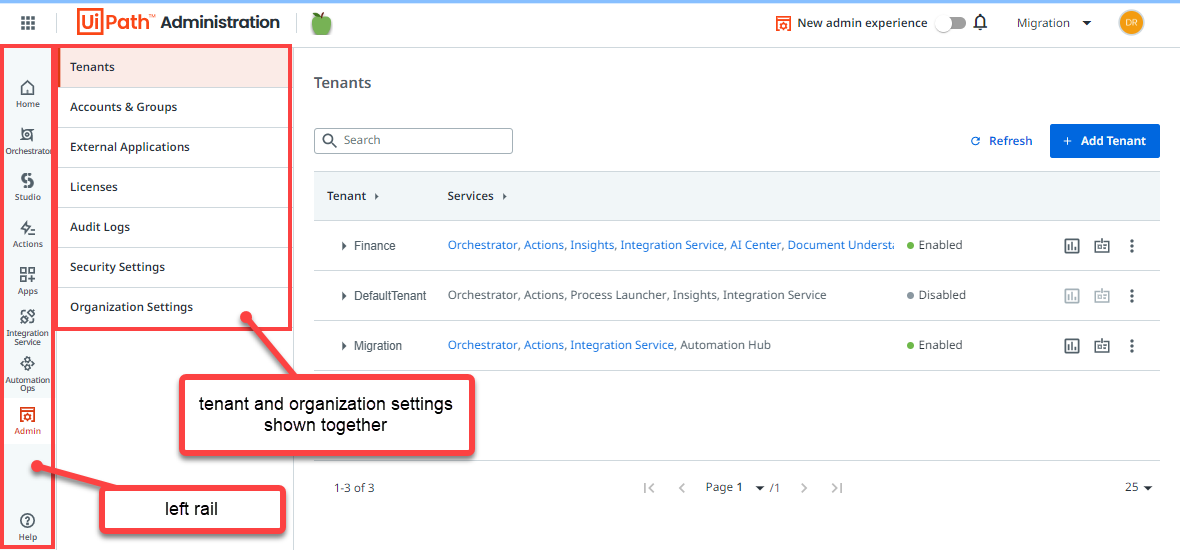Go to previous page
Image resolution: width=1180 pixels, height=550 pixels.
point(682,488)
